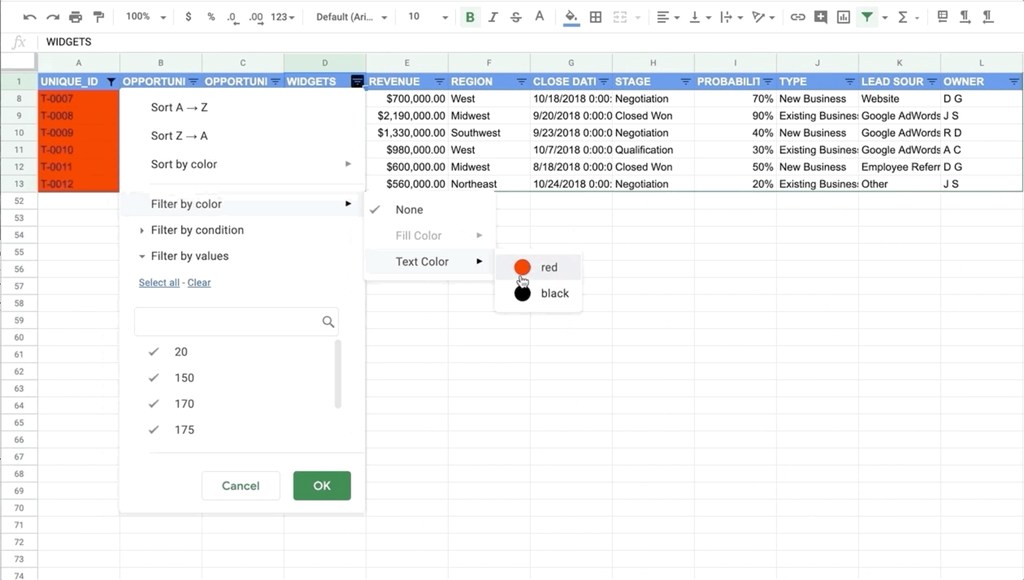1024x580 pixels.
Task: Click UNIQUE_ID column filter icon
Action: tap(111, 82)
